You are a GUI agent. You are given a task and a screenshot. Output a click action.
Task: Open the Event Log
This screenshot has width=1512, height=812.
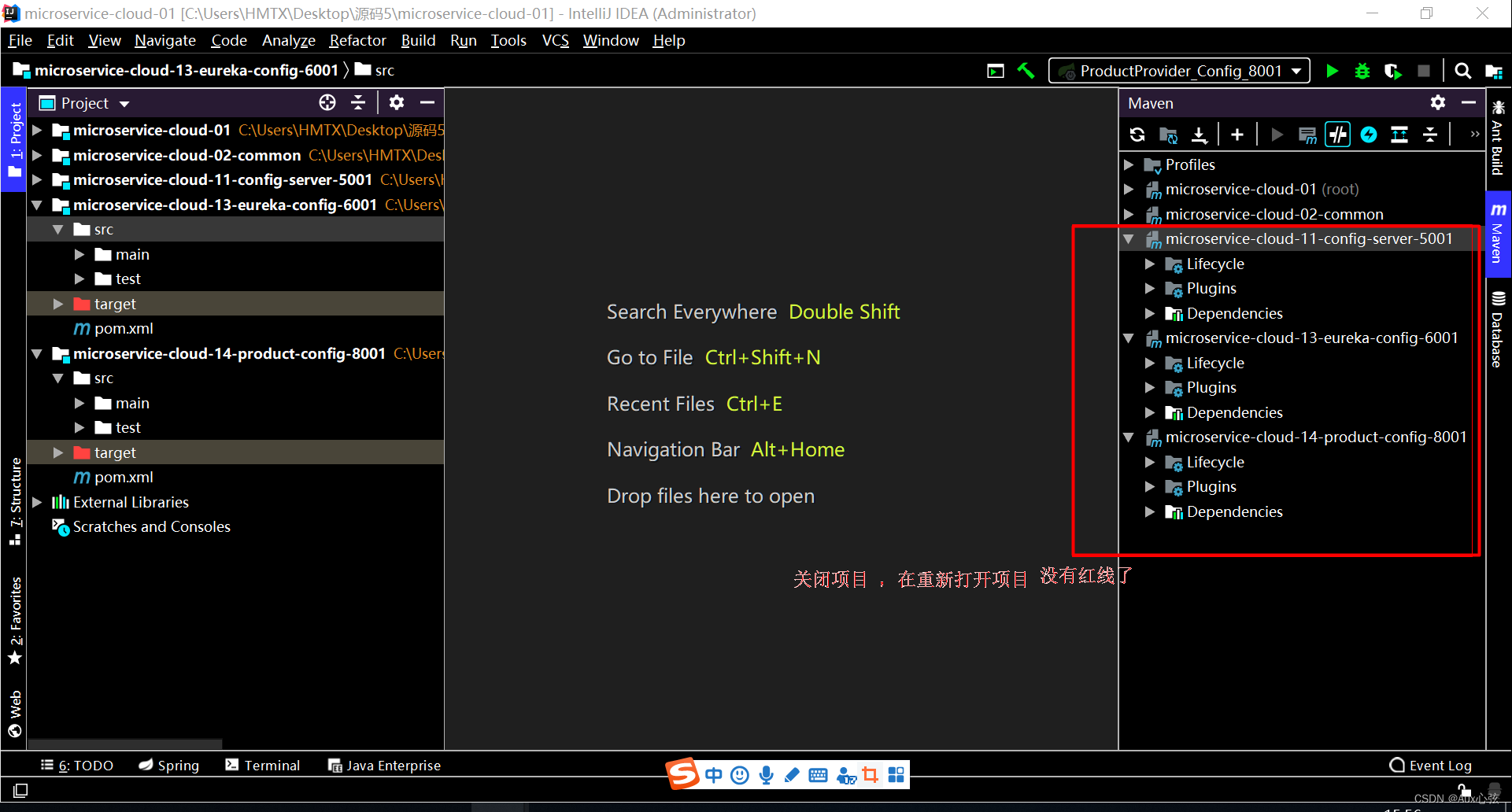(1431, 766)
